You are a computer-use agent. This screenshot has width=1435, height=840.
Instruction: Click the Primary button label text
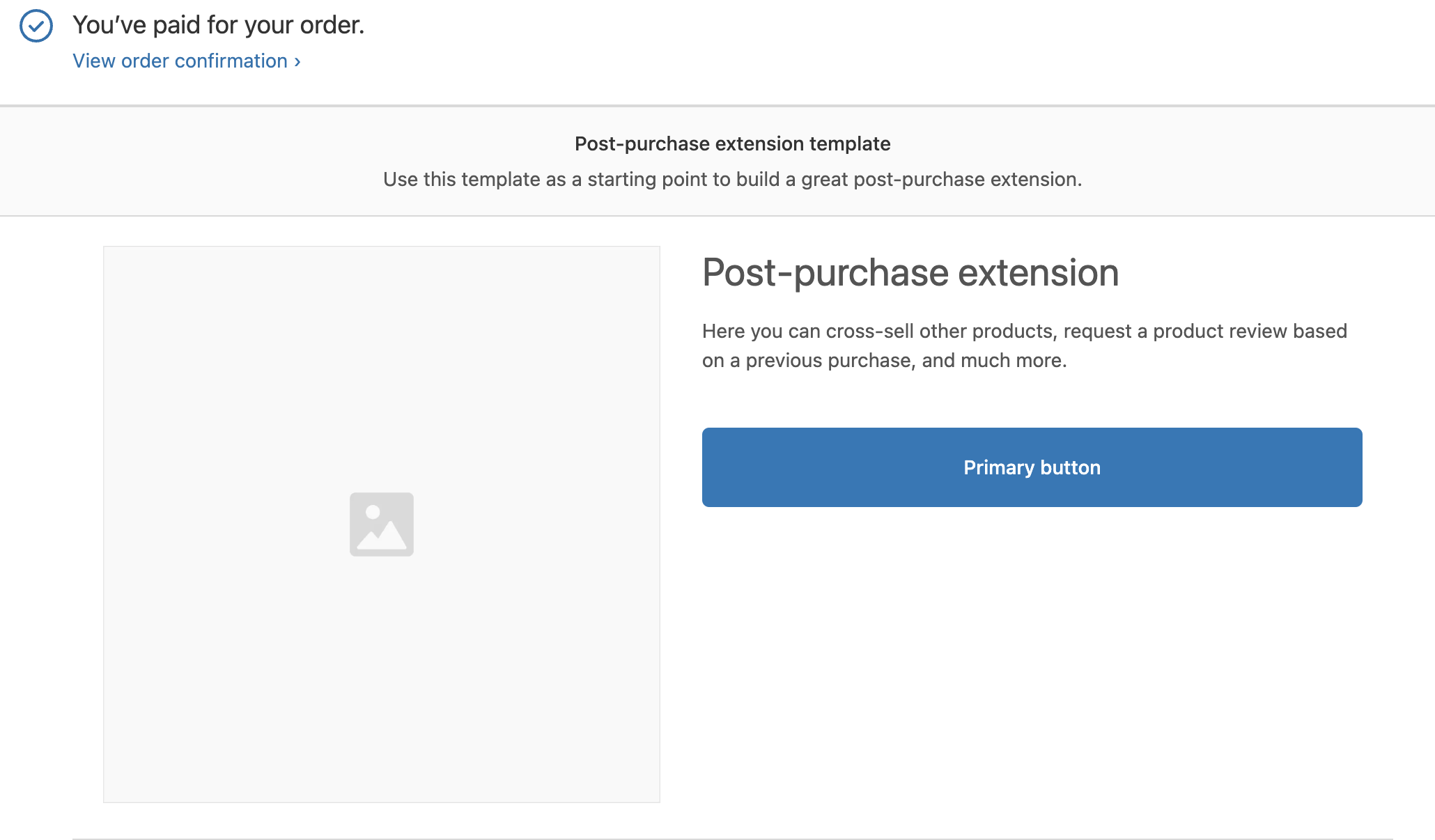(x=1031, y=467)
